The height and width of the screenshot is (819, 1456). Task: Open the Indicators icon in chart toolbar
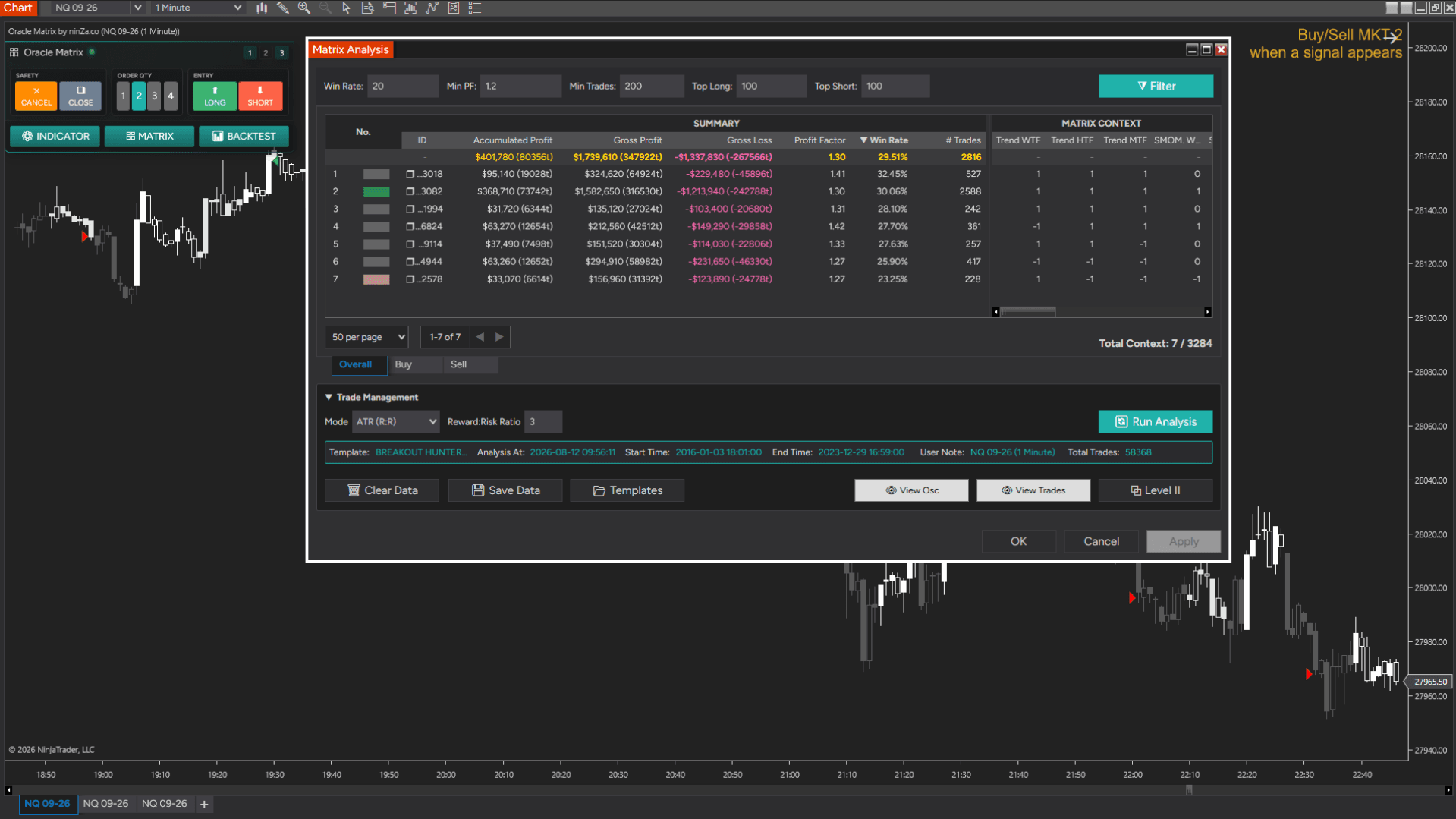pyautogui.click(x=432, y=8)
